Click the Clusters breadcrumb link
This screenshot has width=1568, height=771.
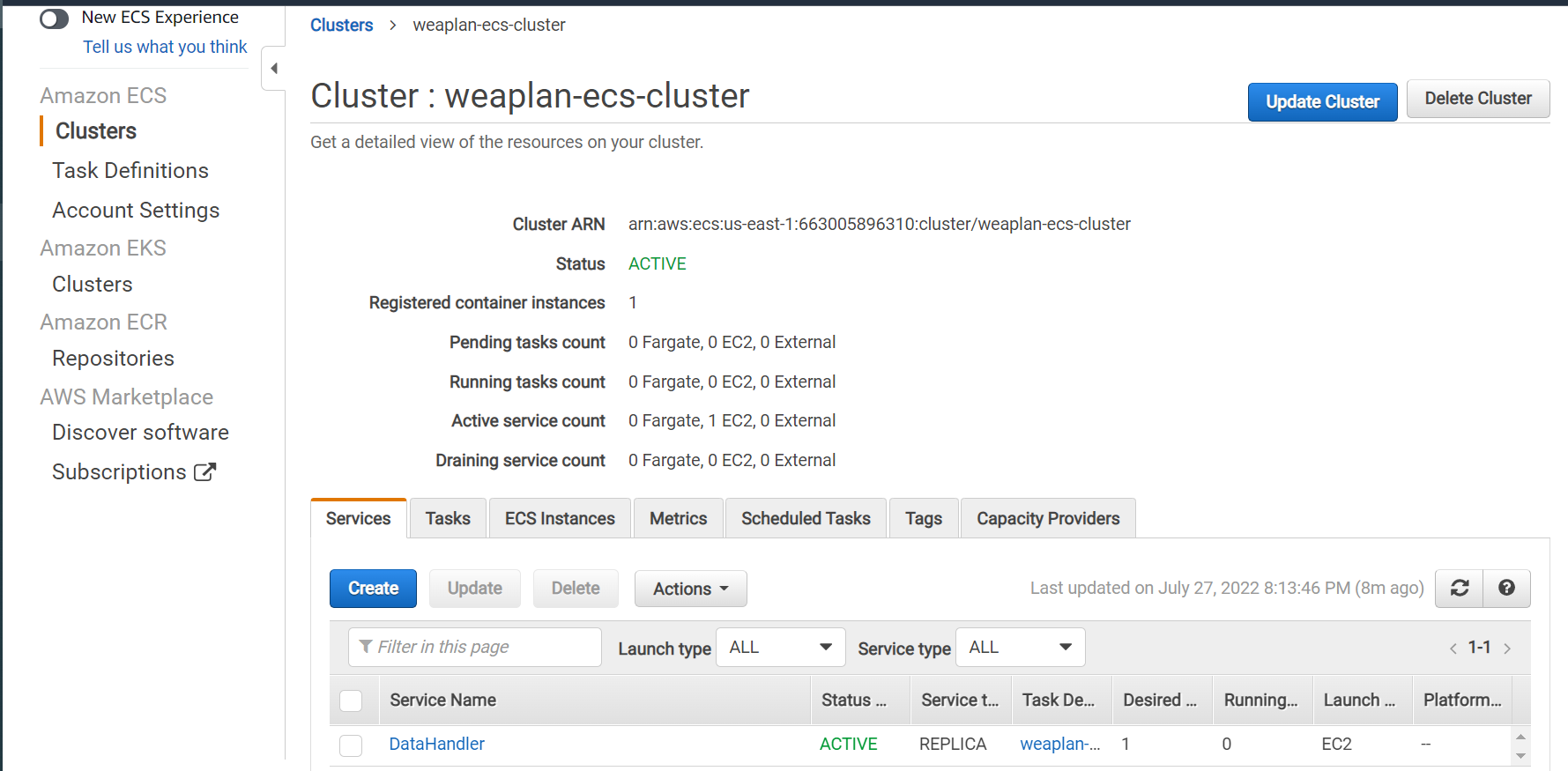pos(341,25)
